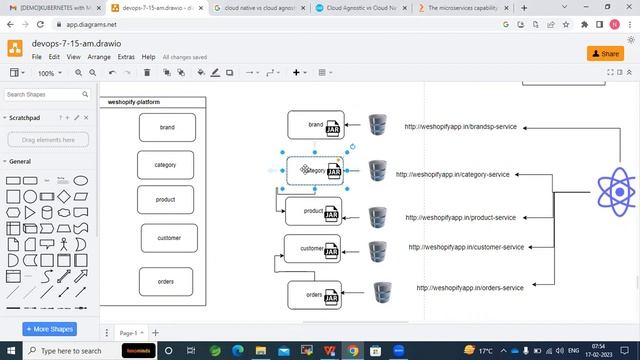Switch to the microservices capability tab
Viewport: 640px width, 360px height.
[463, 8]
